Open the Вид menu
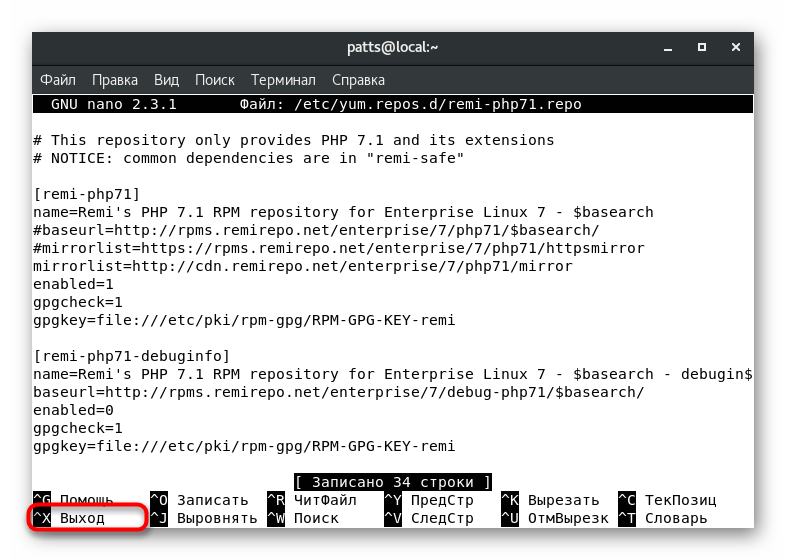Image resolution: width=786 pixels, height=560 pixels. [x=166, y=80]
